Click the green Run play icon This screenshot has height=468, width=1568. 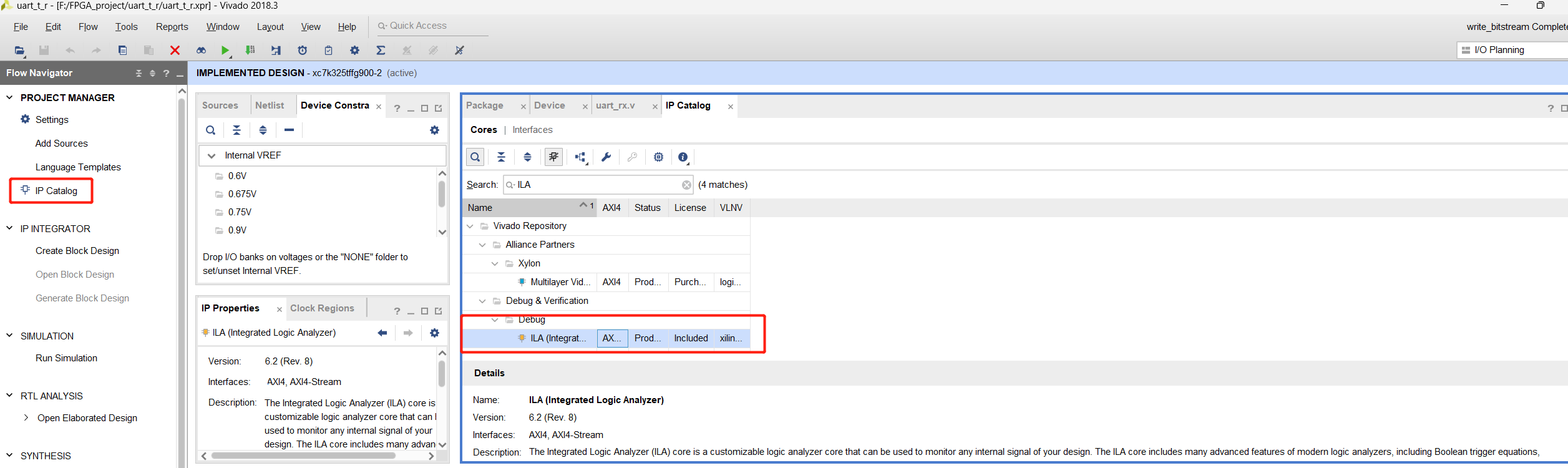click(225, 51)
